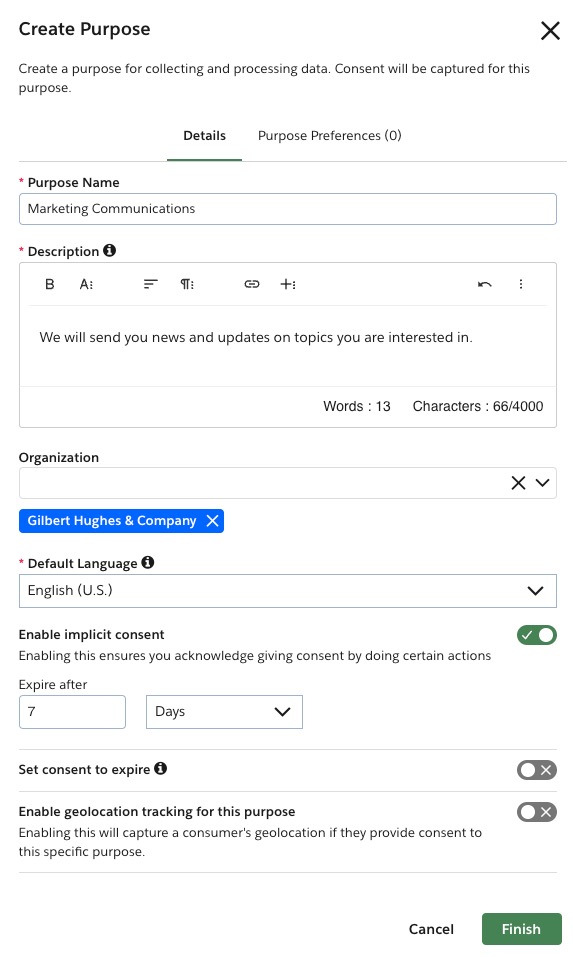Open the insert more options plus icon
Screen dimensions: 573x957
tap(288, 284)
